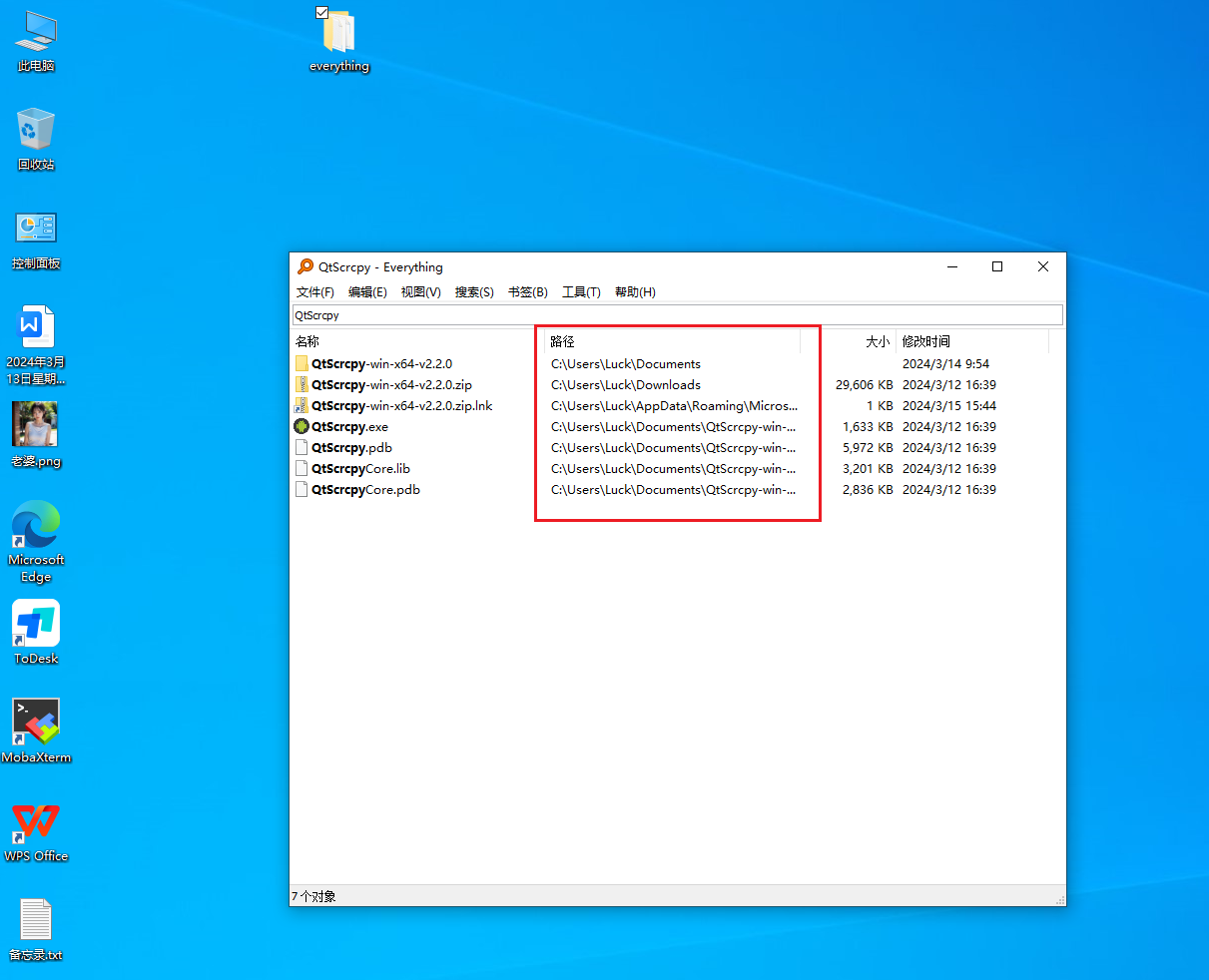1209x980 pixels.
Task: Click the WPS Office desktop icon
Action: 36,822
